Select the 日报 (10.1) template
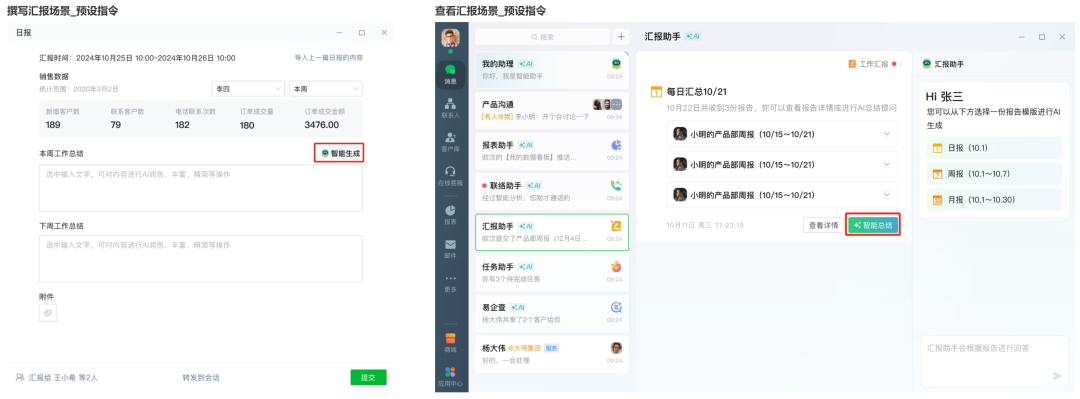Viewport: 1080px width, 399px height. (x=994, y=148)
